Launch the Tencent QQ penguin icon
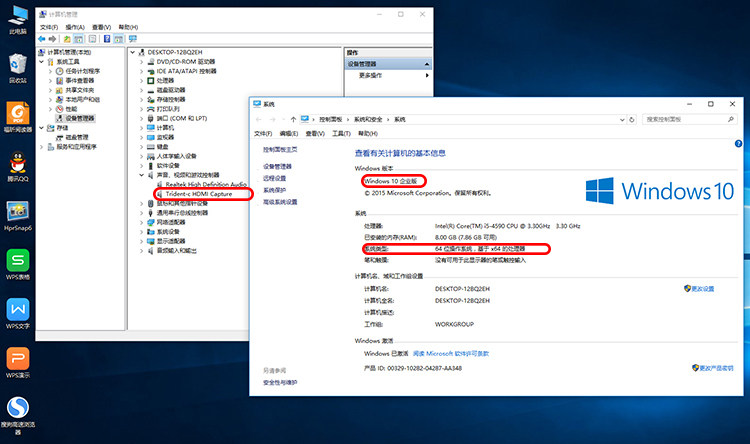Viewport: 750px width, 444px height. click(18, 166)
